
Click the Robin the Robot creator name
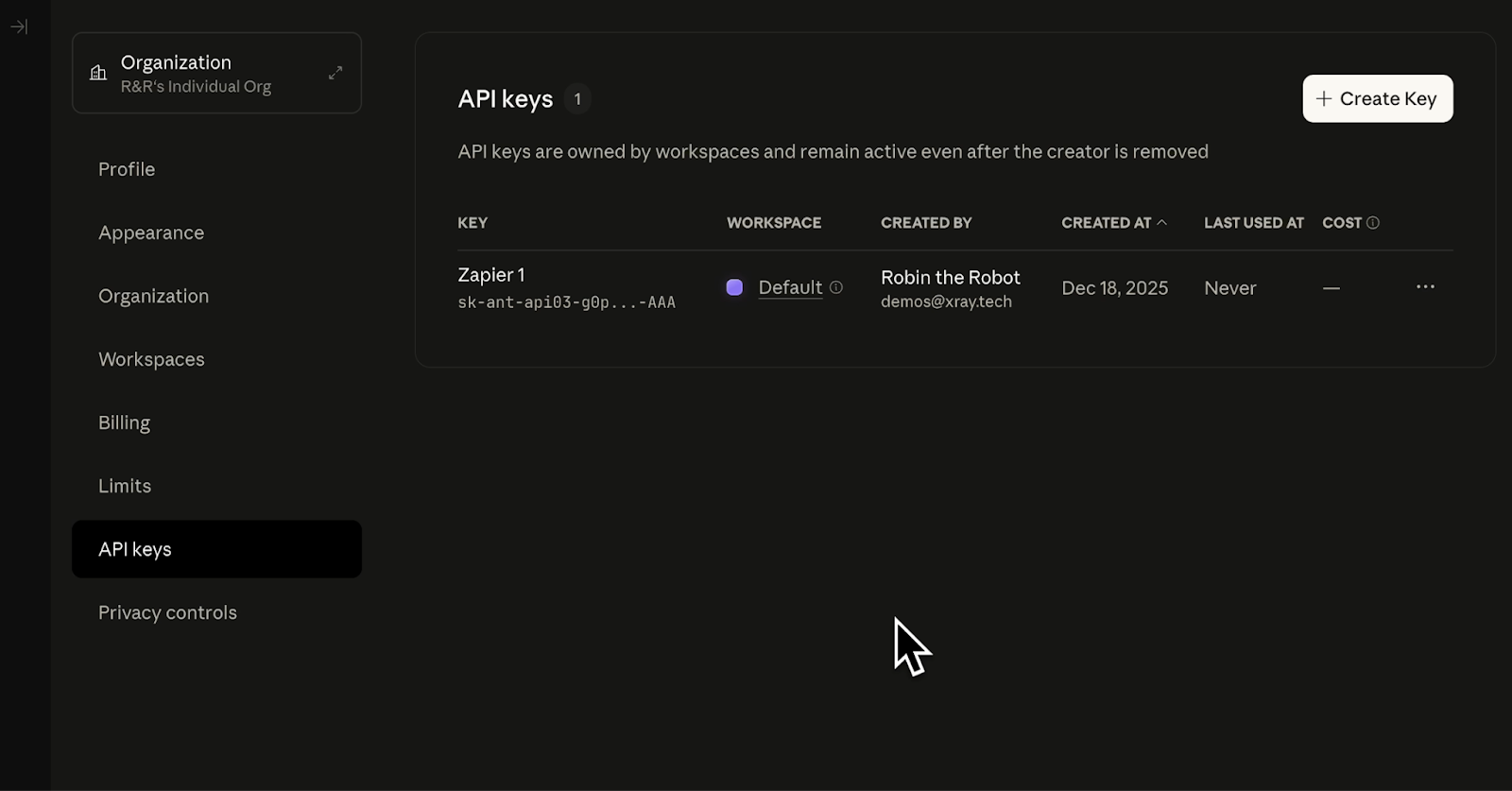click(951, 277)
